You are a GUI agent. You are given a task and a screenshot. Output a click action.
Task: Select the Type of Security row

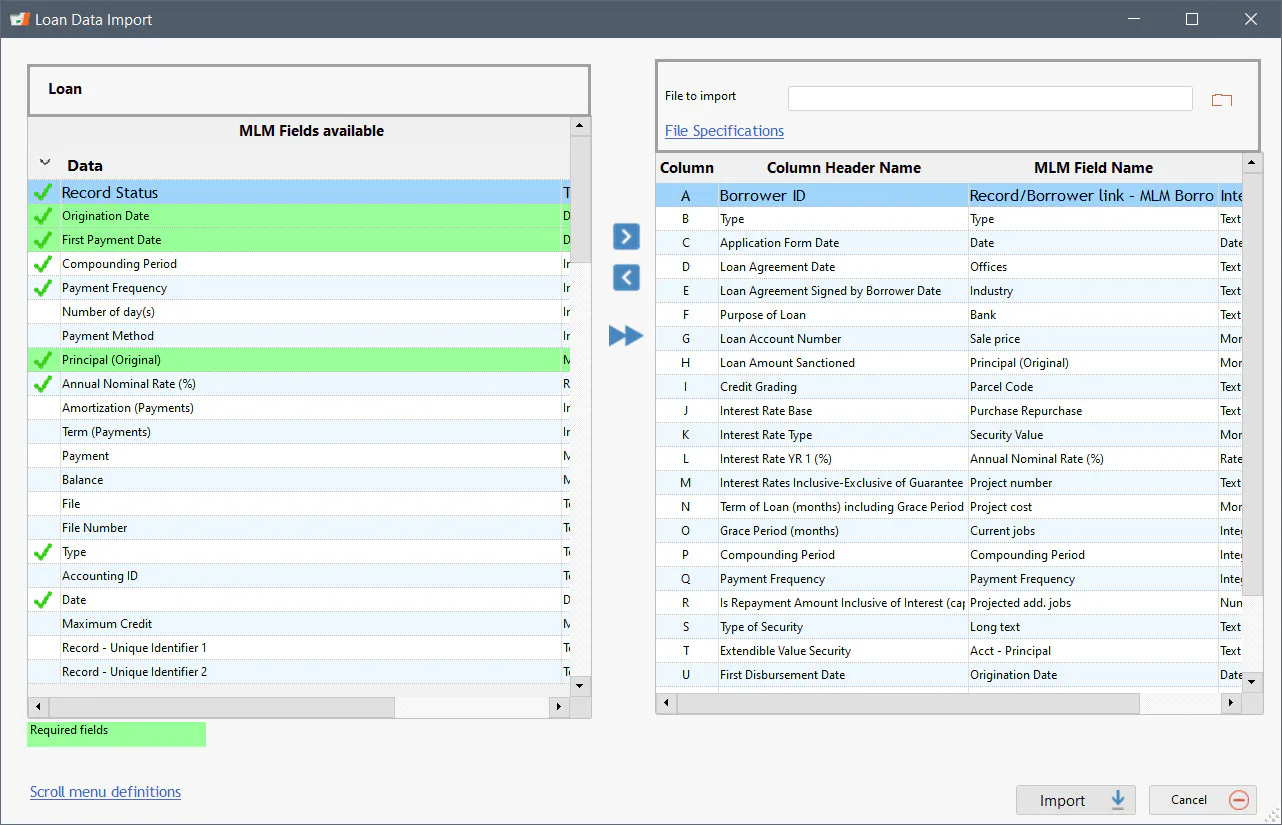click(x=949, y=627)
